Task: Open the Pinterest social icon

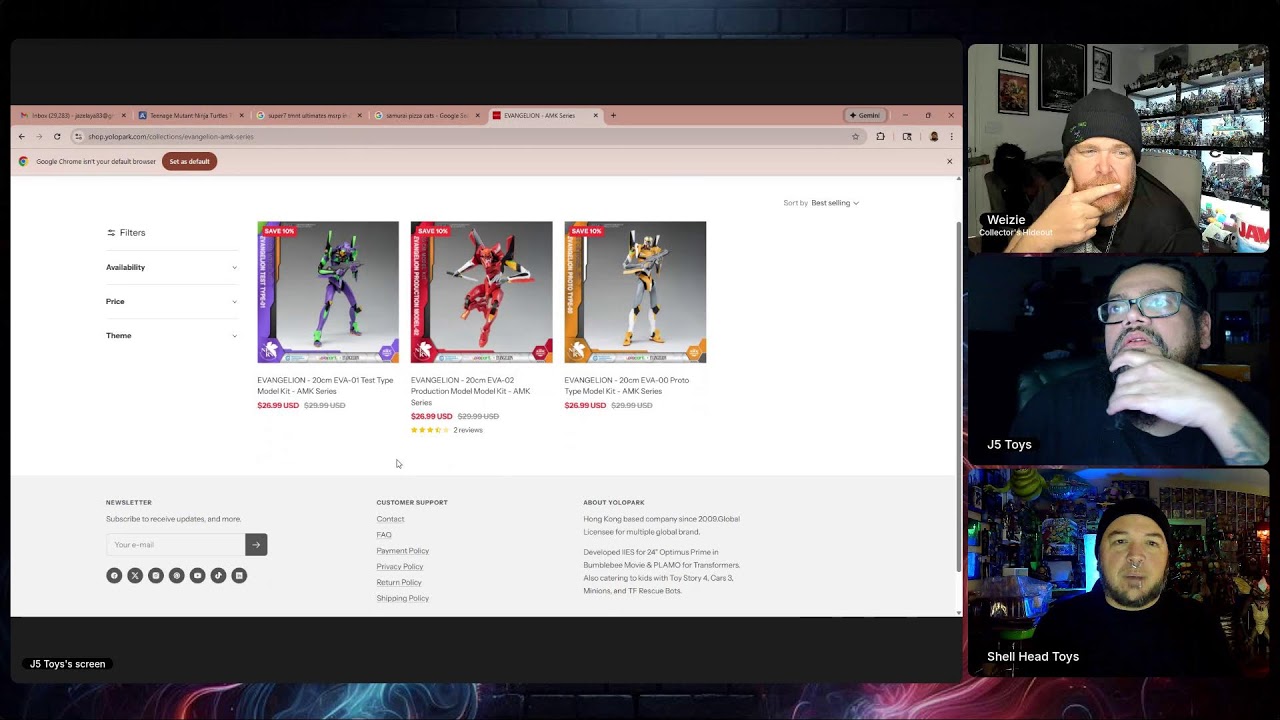Action: point(177,575)
